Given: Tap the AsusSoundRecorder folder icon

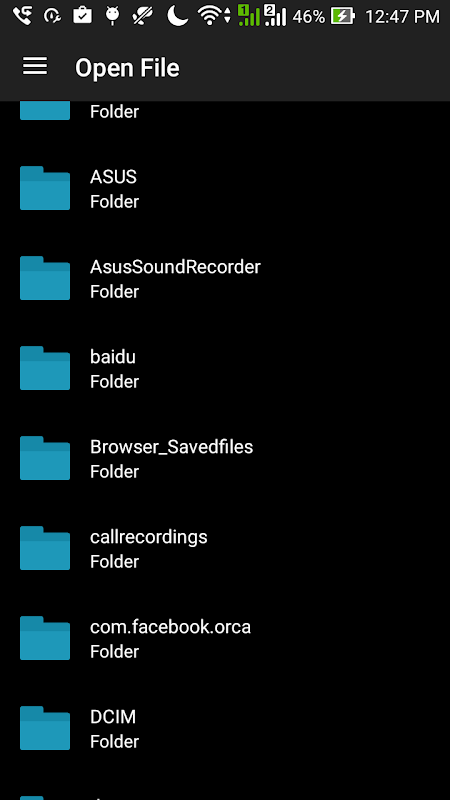Looking at the screenshot, I should [x=45, y=278].
